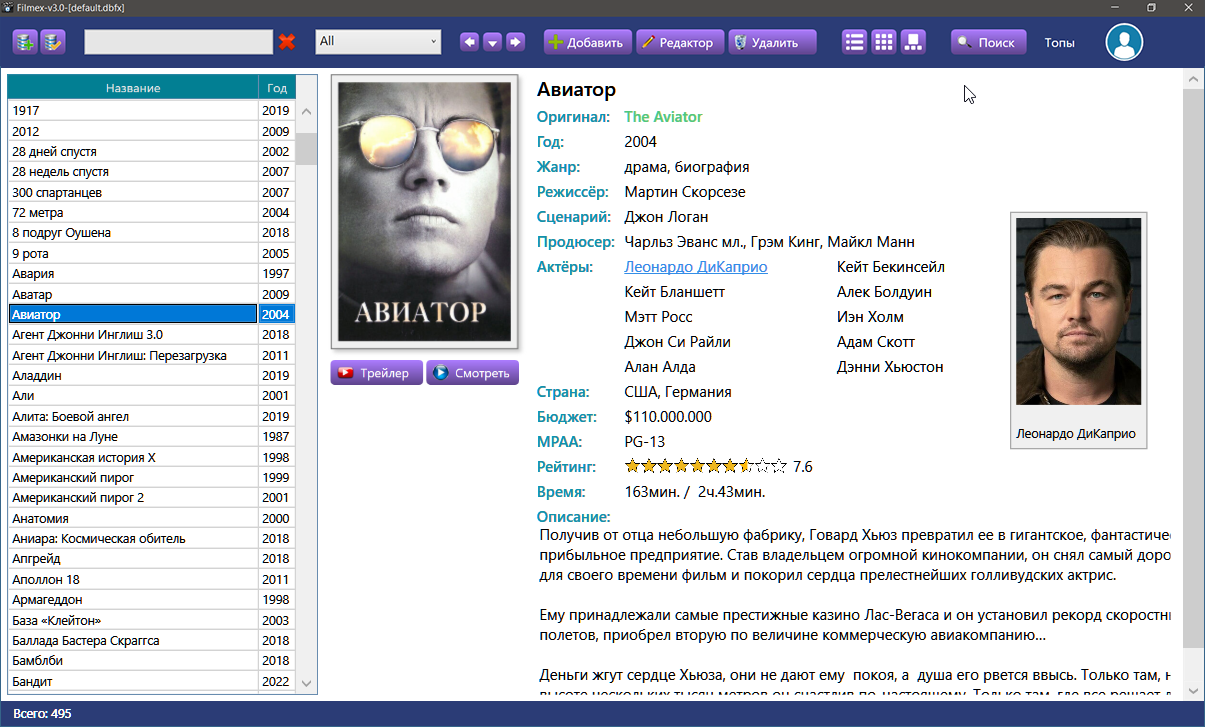
Task: Click the down arrow navigation dropdown
Action: [x=492, y=42]
